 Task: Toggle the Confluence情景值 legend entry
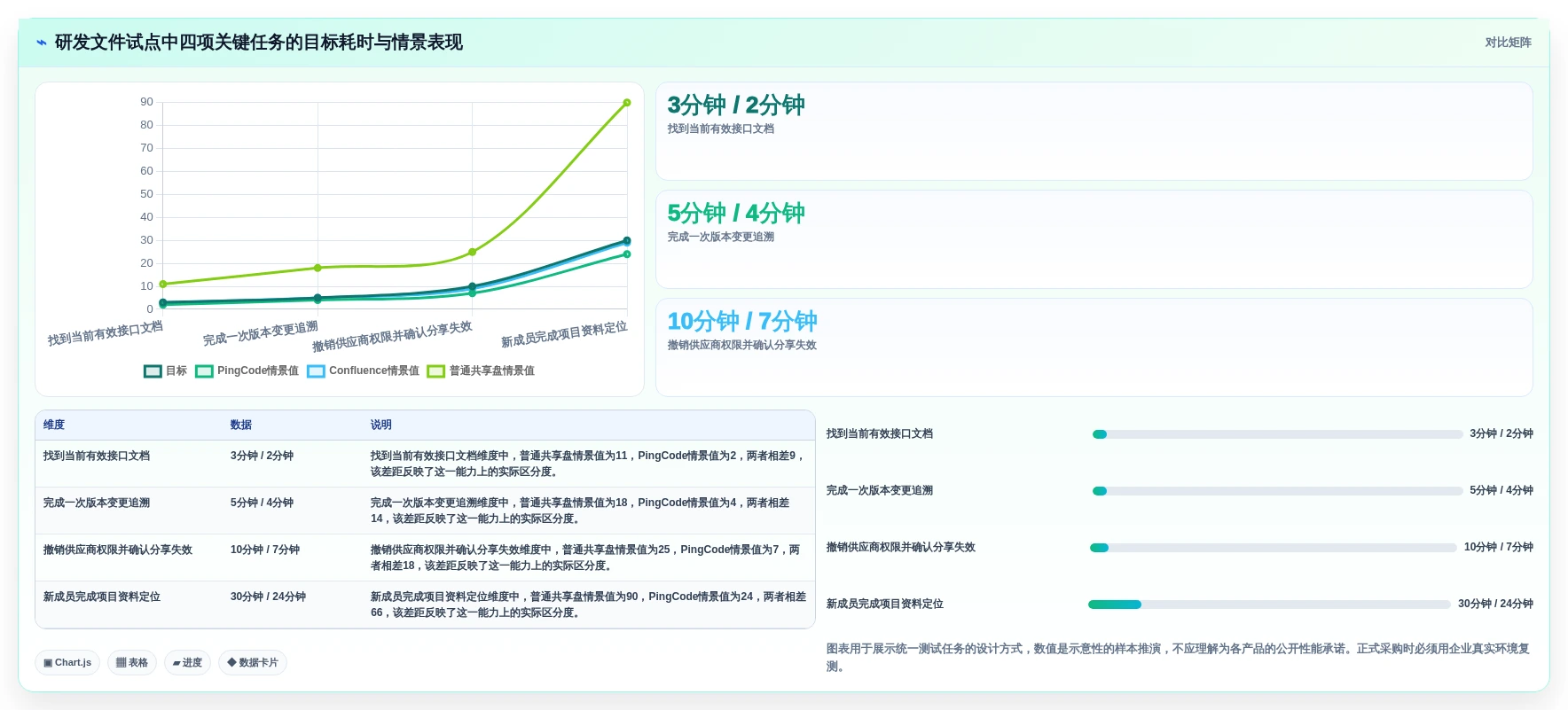[x=364, y=371]
